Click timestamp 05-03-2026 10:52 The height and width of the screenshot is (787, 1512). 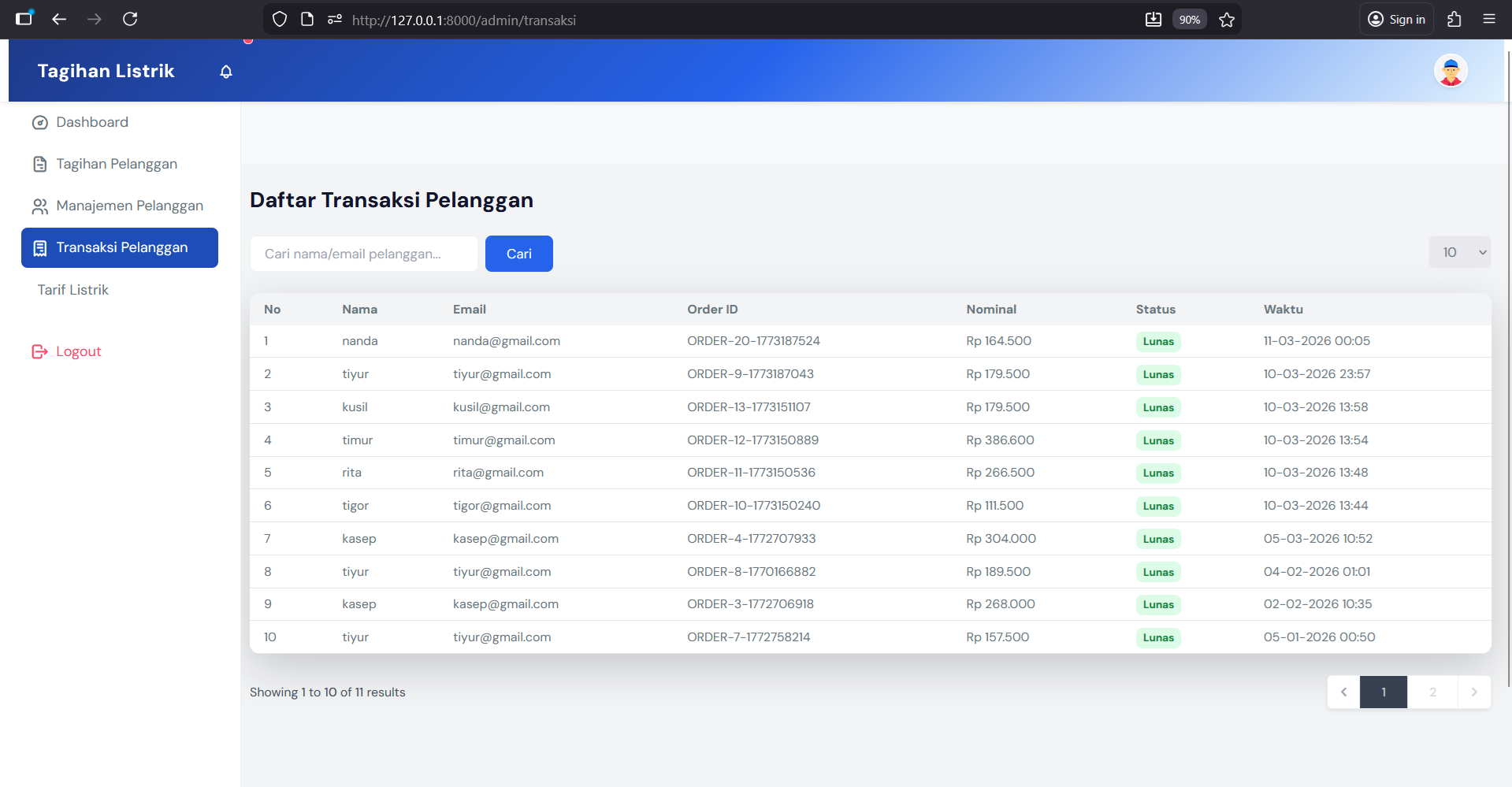1318,539
